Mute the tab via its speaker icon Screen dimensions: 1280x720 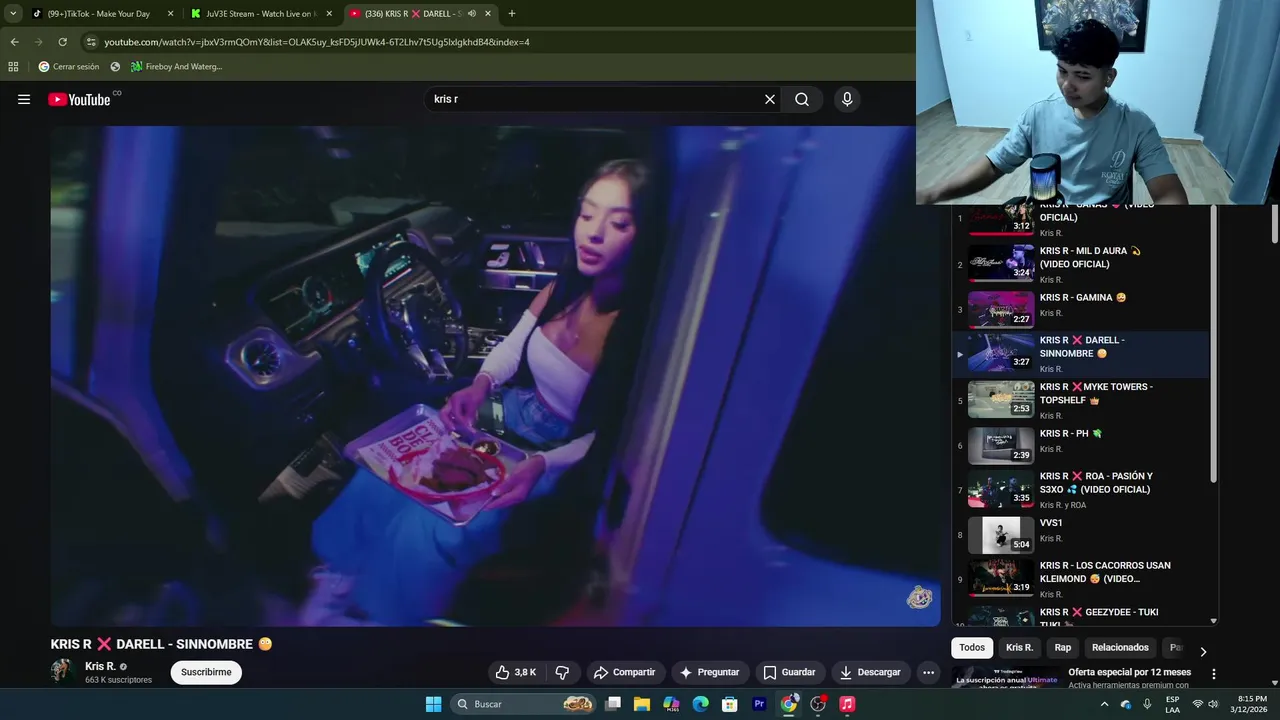(x=471, y=14)
